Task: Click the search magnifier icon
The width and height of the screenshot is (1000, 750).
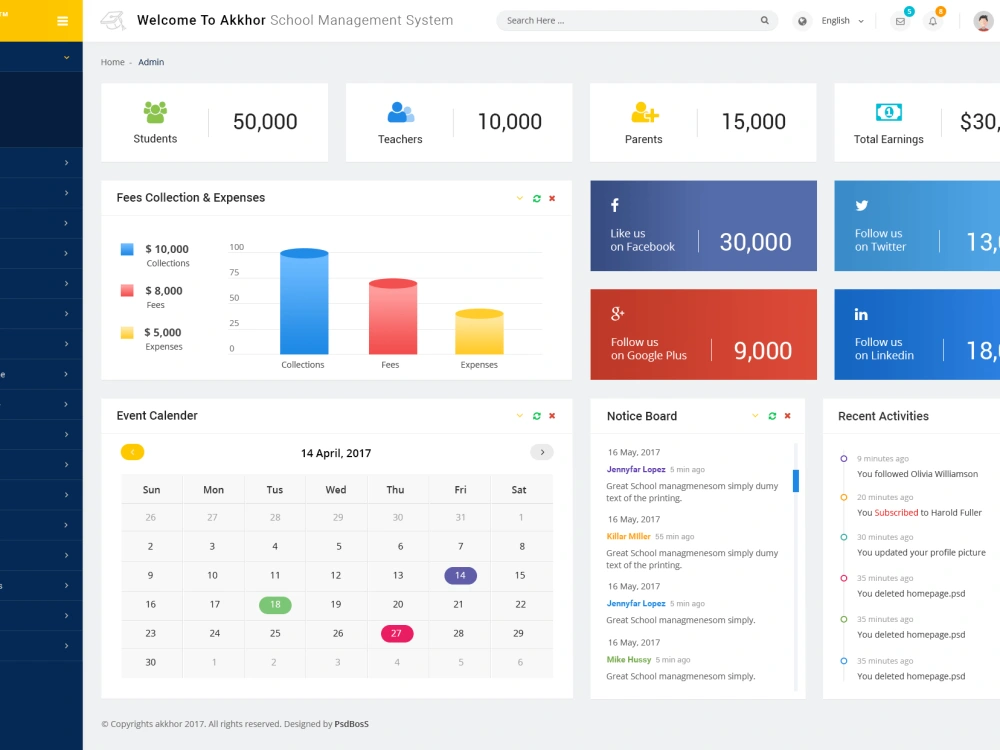Action: (x=764, y=20)
